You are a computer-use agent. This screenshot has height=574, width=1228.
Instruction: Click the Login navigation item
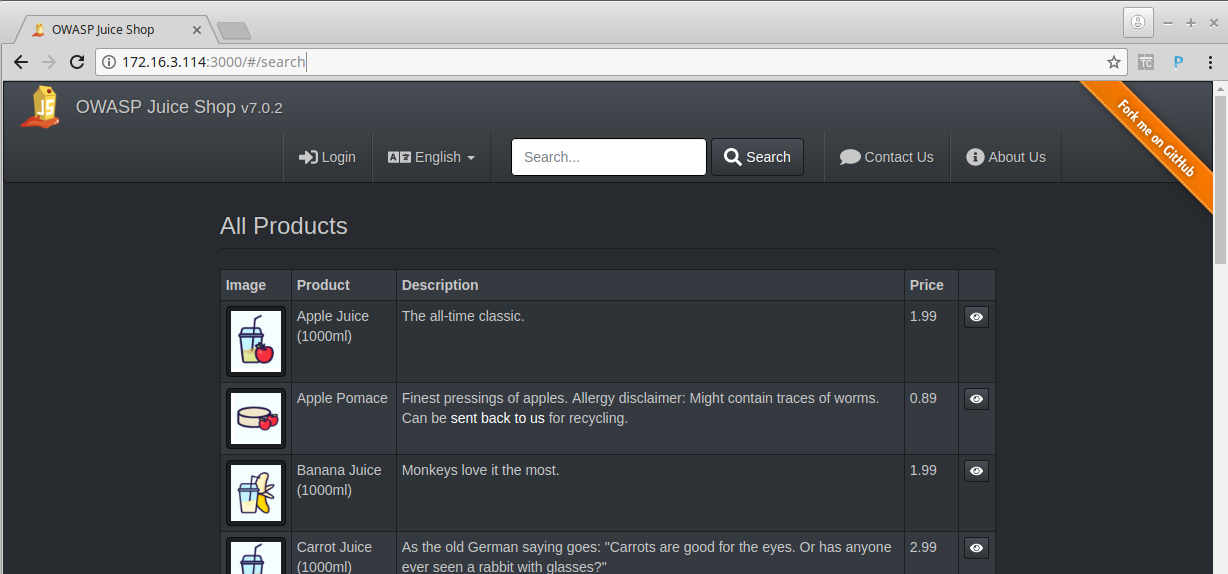click(x=327, y=157)
